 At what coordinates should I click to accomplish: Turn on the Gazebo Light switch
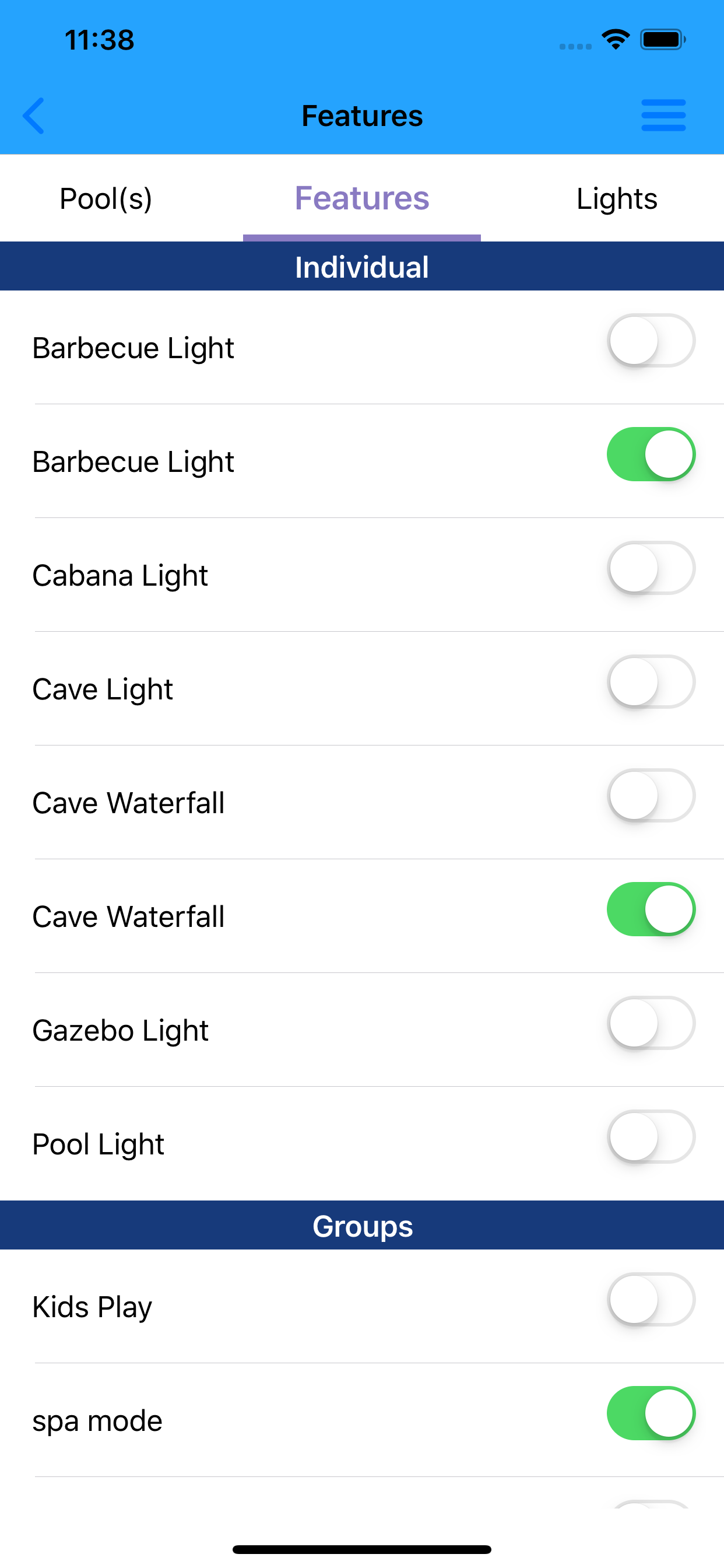(651, 1023)
